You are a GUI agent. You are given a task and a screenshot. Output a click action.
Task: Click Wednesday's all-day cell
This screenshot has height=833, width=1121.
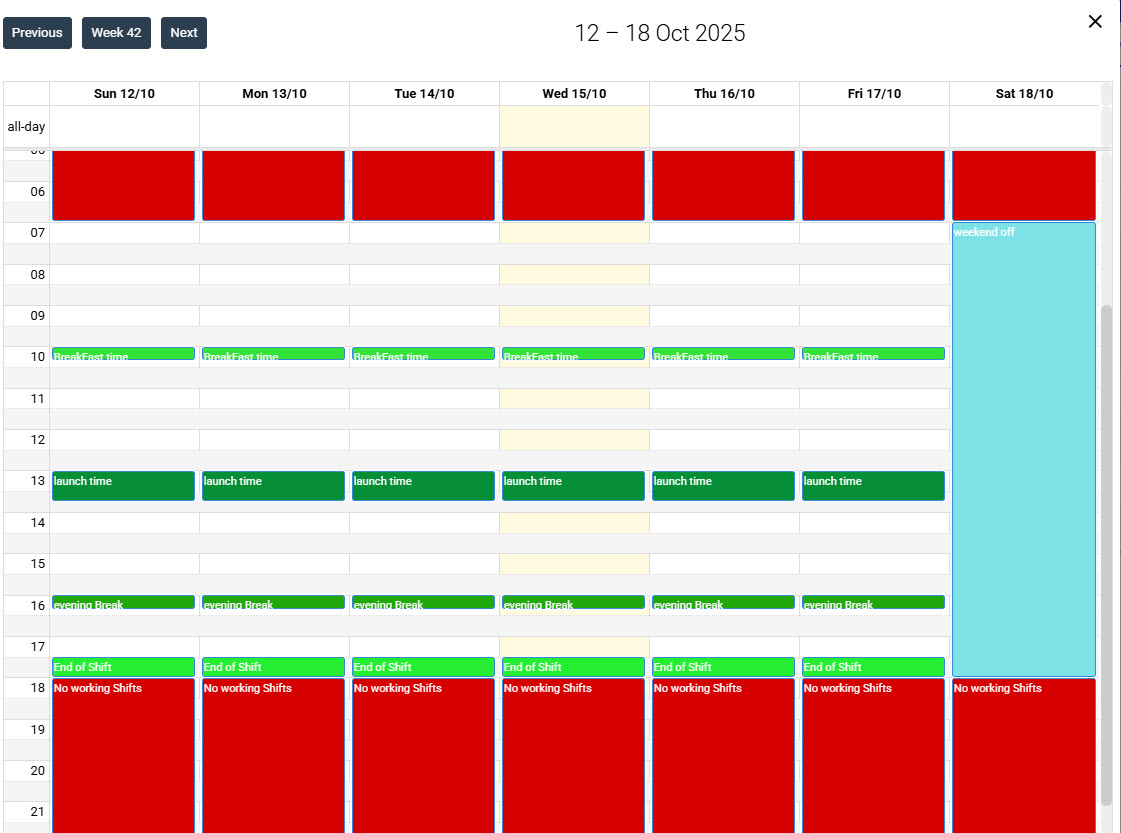pyautogui.click(x=574, y=127)
